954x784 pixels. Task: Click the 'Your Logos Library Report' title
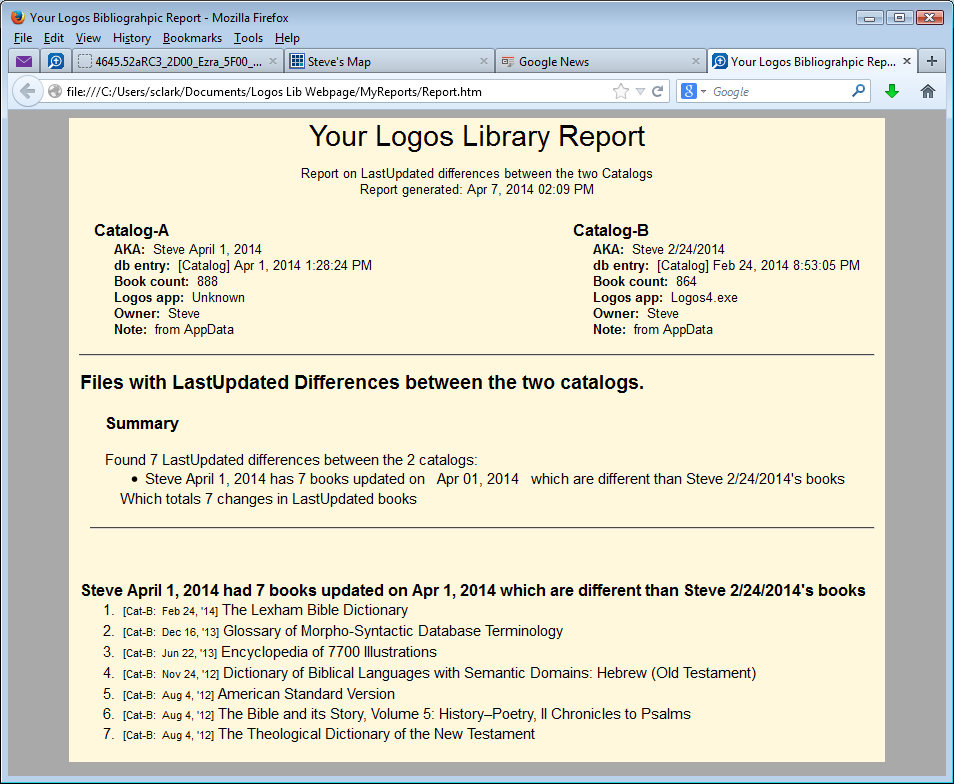tap(477, 136)
